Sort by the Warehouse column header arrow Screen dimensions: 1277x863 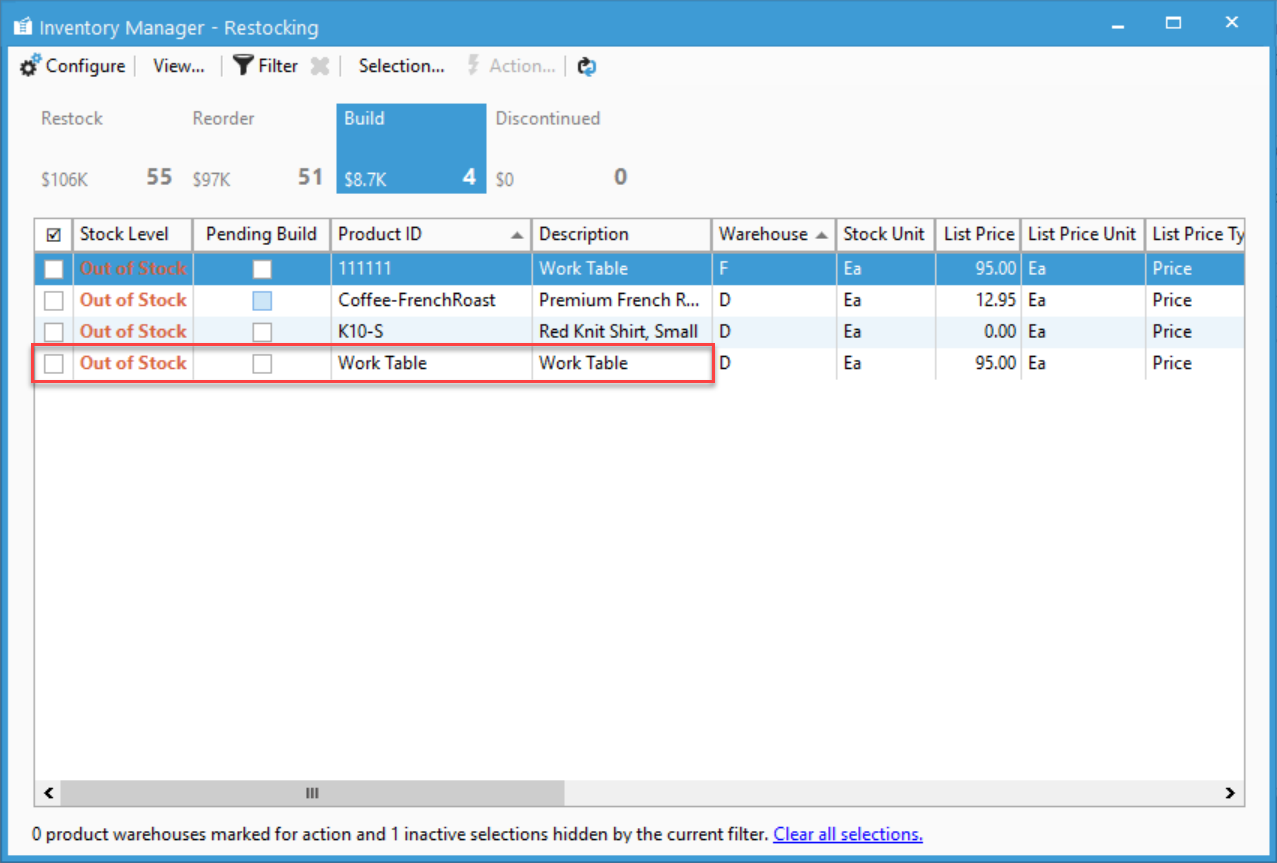pos(821,236)
